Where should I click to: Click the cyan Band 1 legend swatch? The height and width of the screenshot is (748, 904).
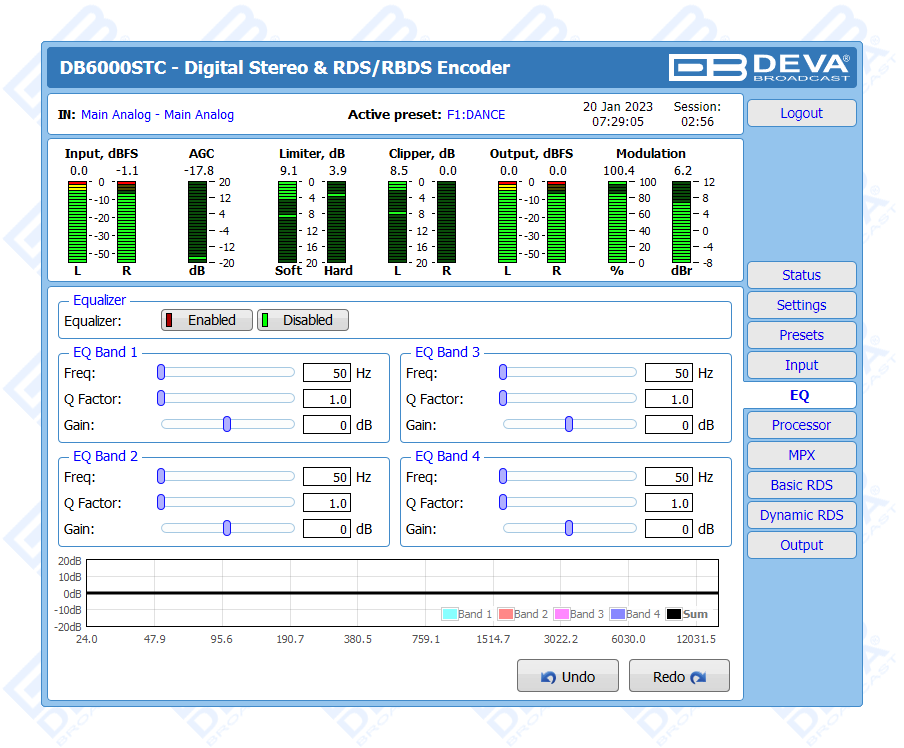tap(449, 614)
